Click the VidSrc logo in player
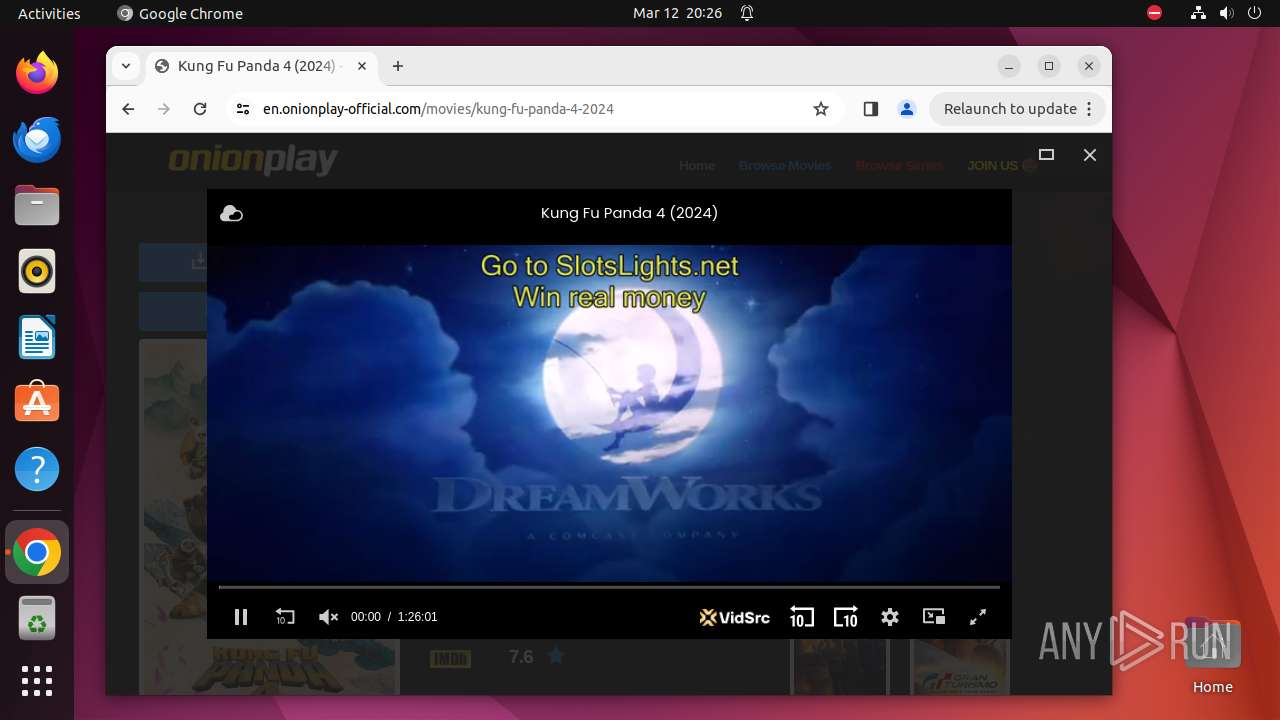Screen dimensions: 1280x720 point(735,617)
